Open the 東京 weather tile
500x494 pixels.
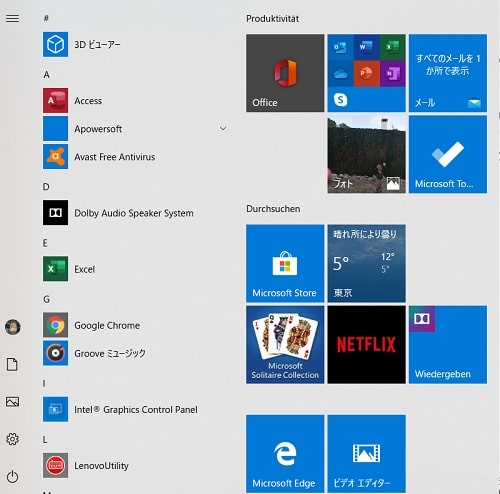[x=366, y=263]
